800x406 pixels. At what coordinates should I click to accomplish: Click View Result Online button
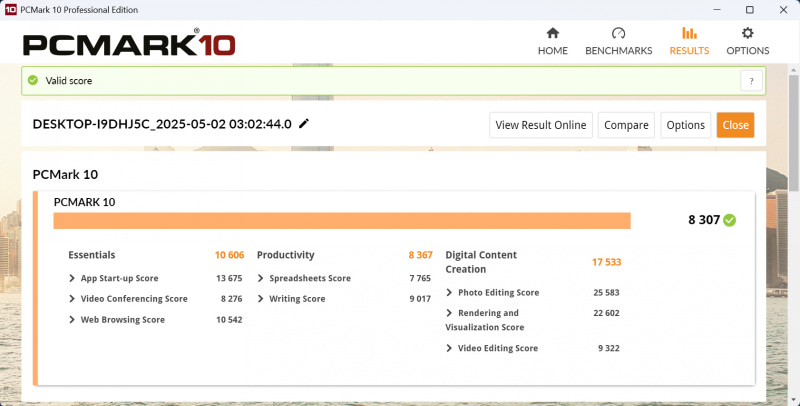click(541, 125)
